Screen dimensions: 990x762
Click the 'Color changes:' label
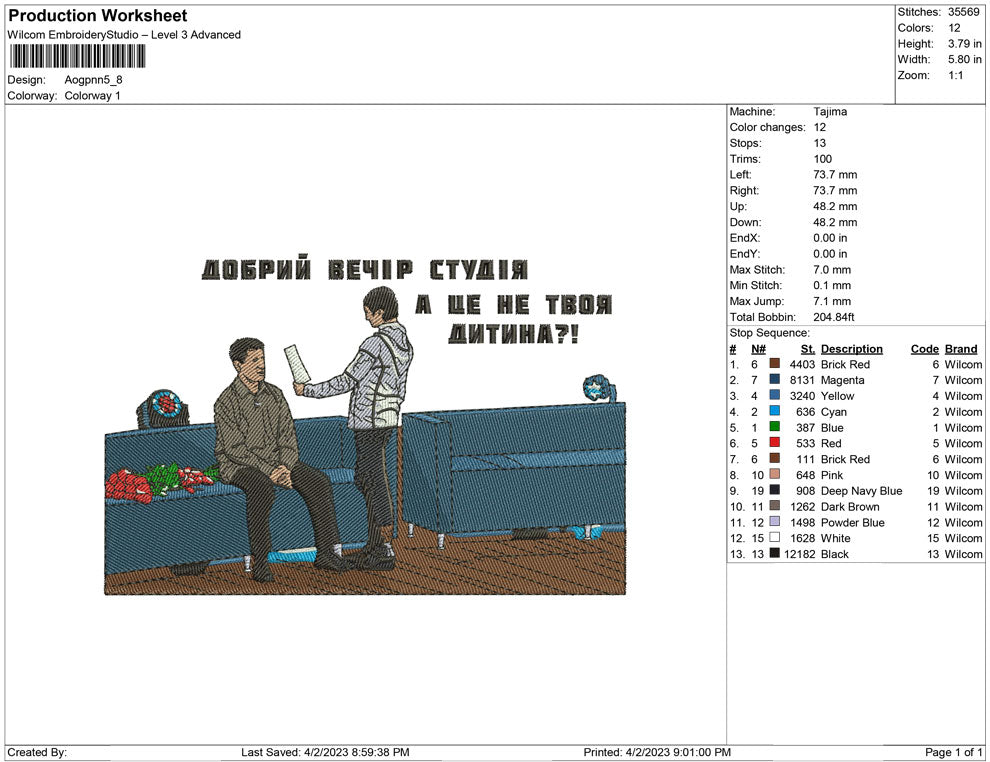click(767, 127)
